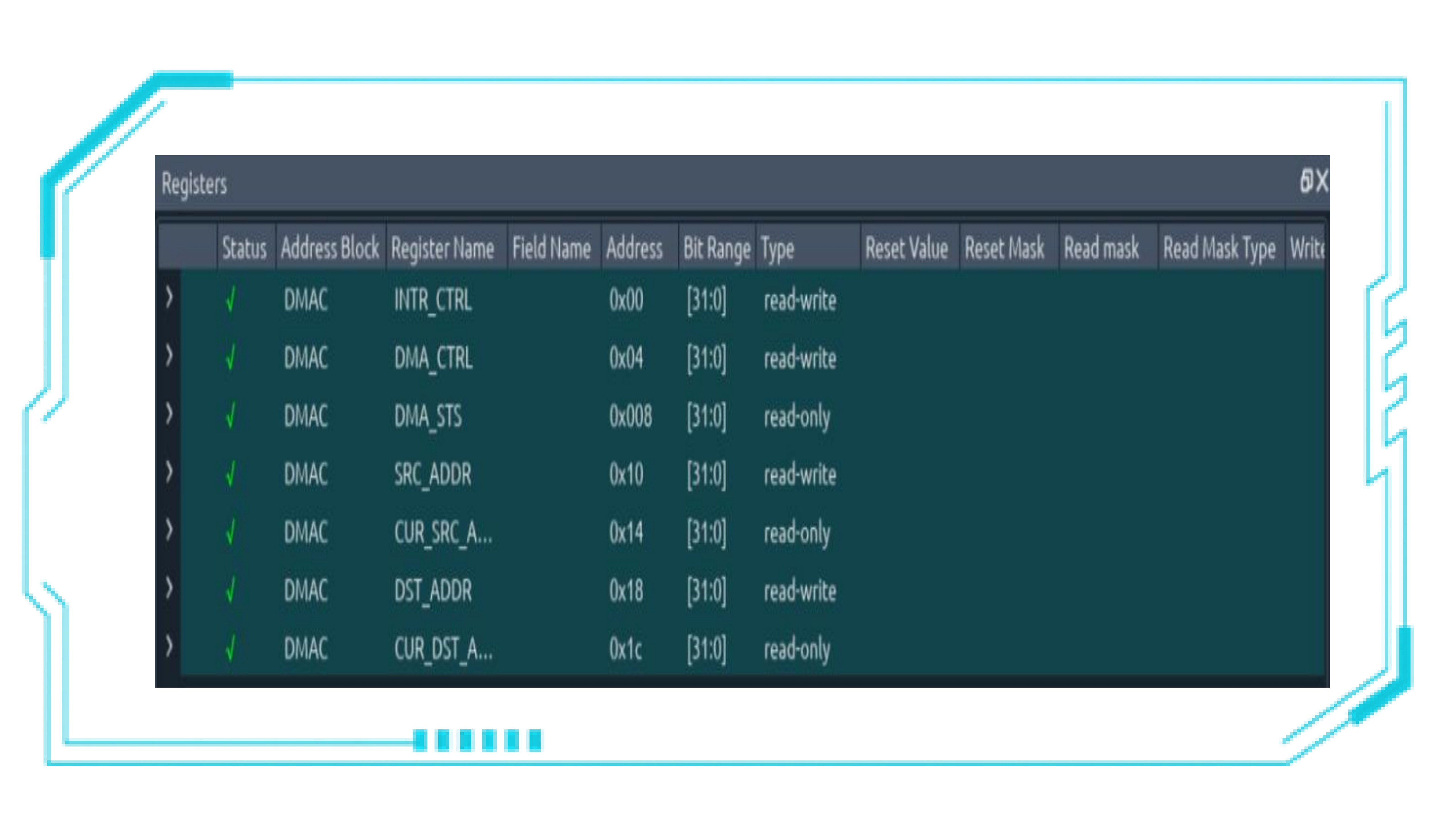
Task: Close the Registers panel
Action: [1322, 181]
